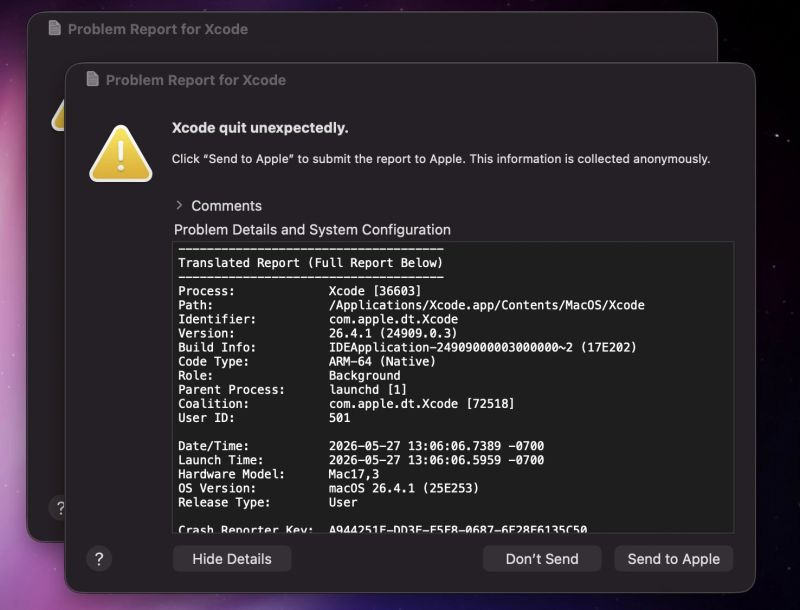Click the OS Version value 'macOS 26.4.1 (25E253)'

[404, 488]
